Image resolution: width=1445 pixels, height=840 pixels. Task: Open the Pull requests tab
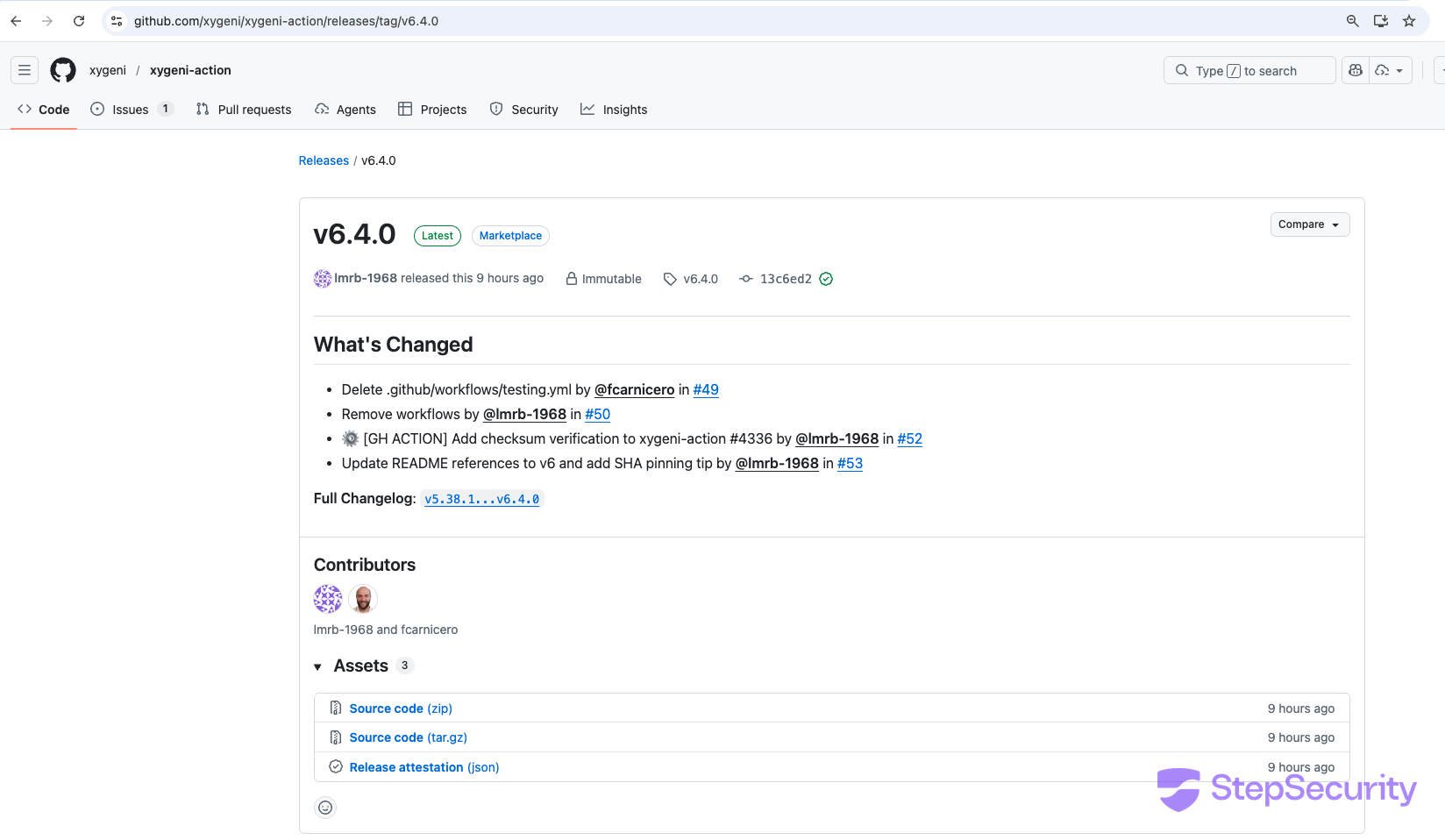click(244, 110)
